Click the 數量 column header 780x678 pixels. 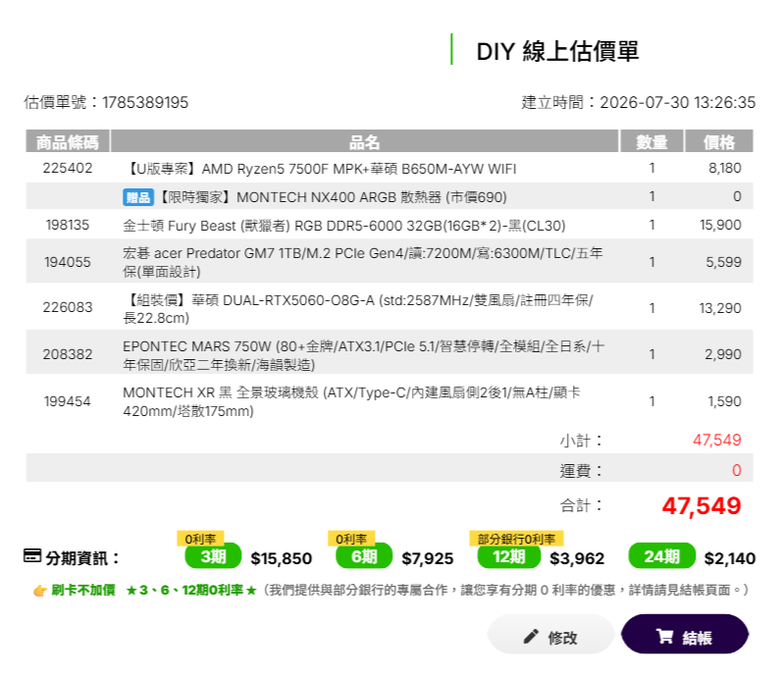652,142
